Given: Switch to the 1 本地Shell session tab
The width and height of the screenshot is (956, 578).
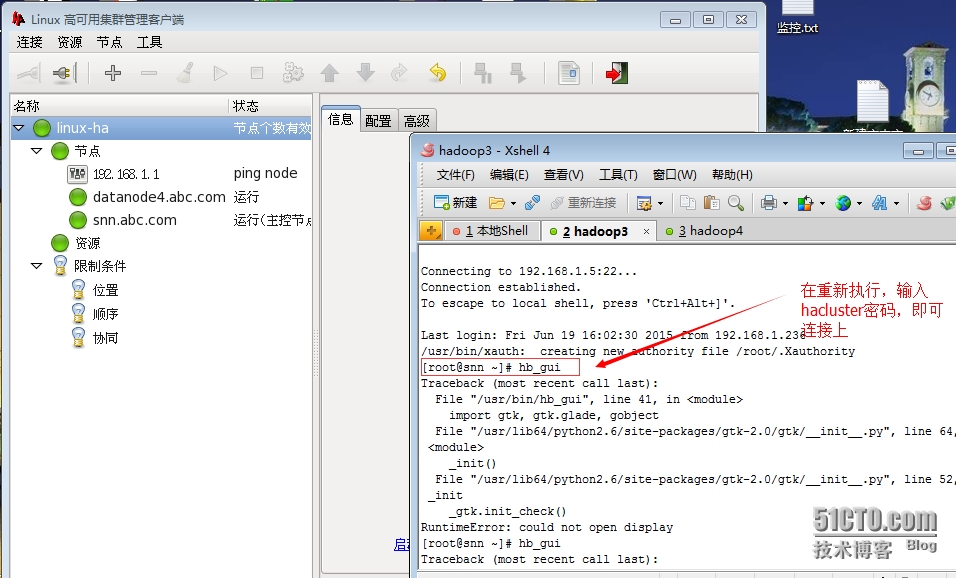Looking at the screenshot, I should [493, 231].
